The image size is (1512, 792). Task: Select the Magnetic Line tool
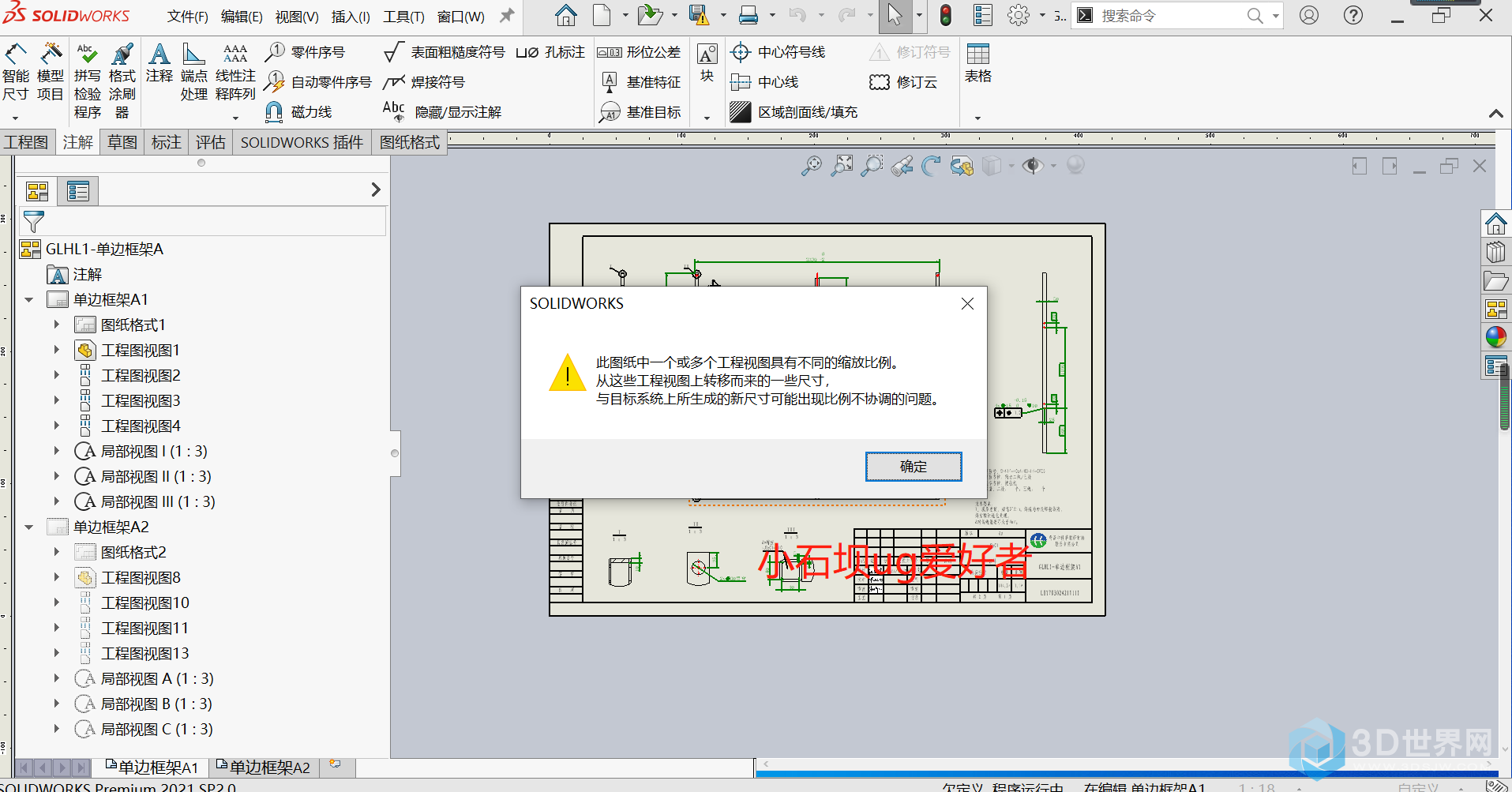[298, 112]
